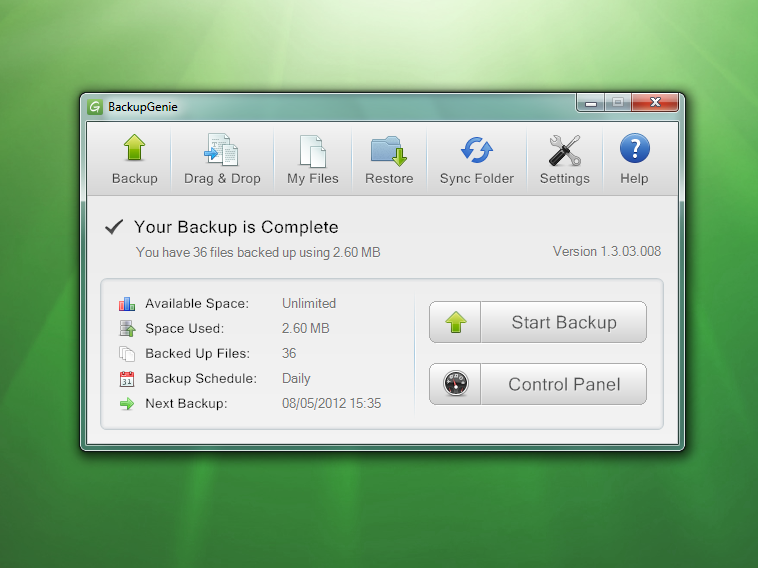The image size is (758, 568).
Task: Click the 'Available Space:' label
Action: [197, 304]
